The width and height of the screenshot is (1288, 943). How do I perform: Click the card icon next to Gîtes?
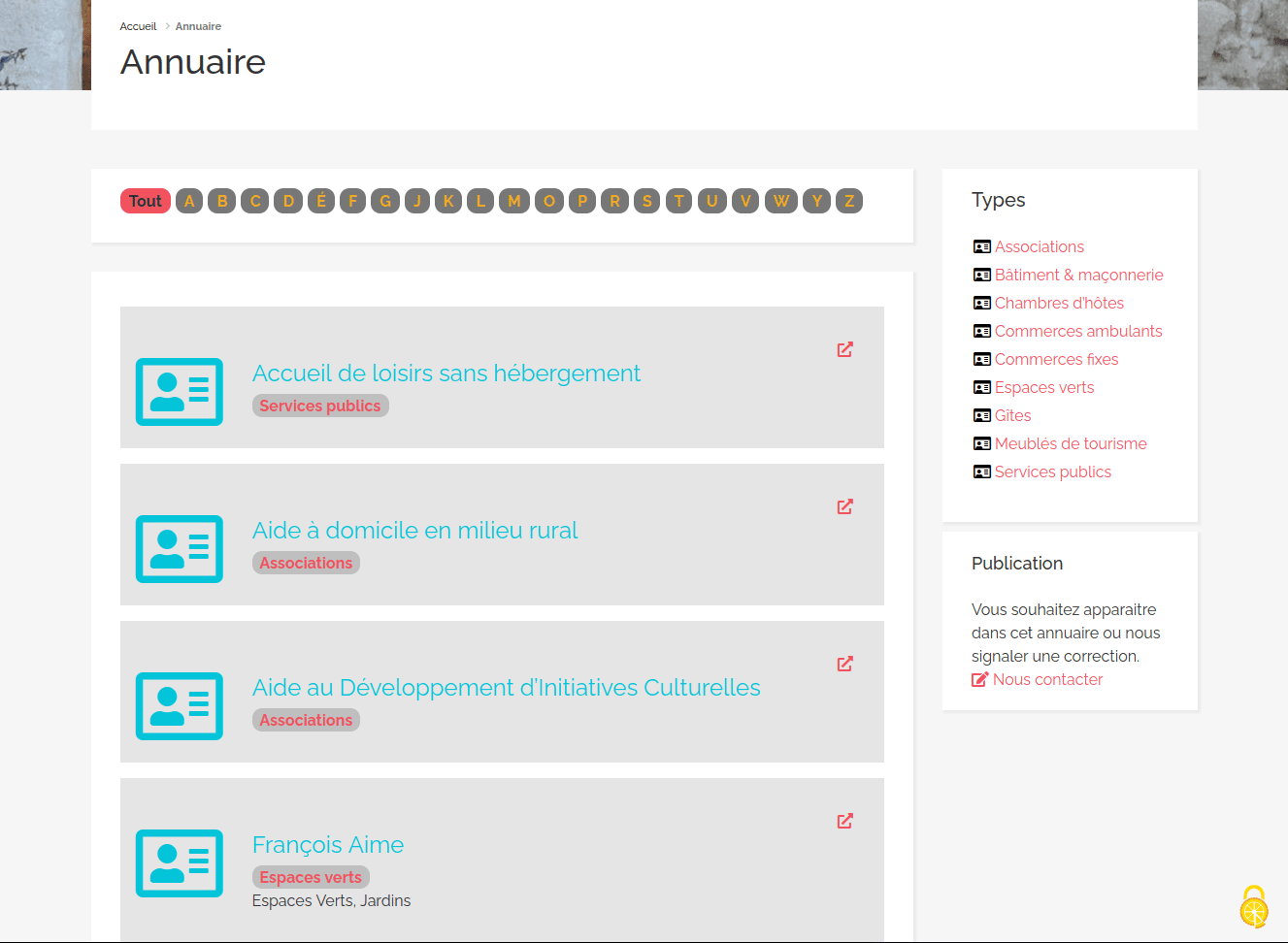[981, 415]
